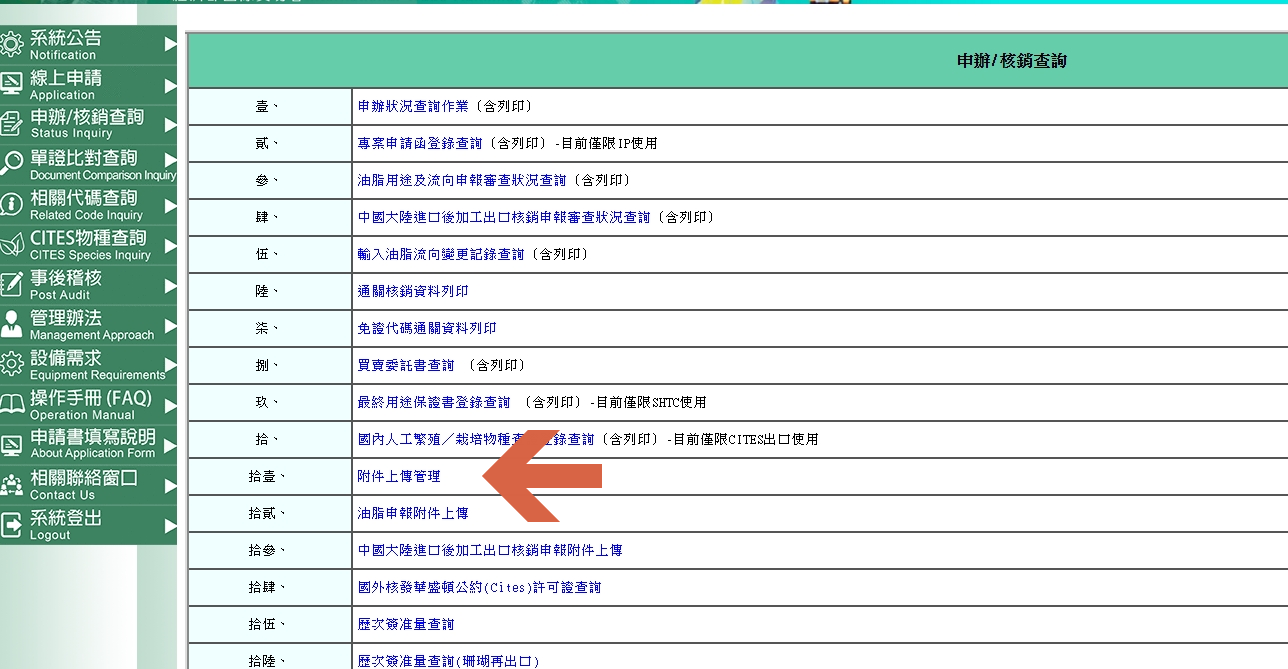The image size is (1288, 669).
Task: Click the 申請書填寫說明 monitor icon
Action: tap(12, 445)
